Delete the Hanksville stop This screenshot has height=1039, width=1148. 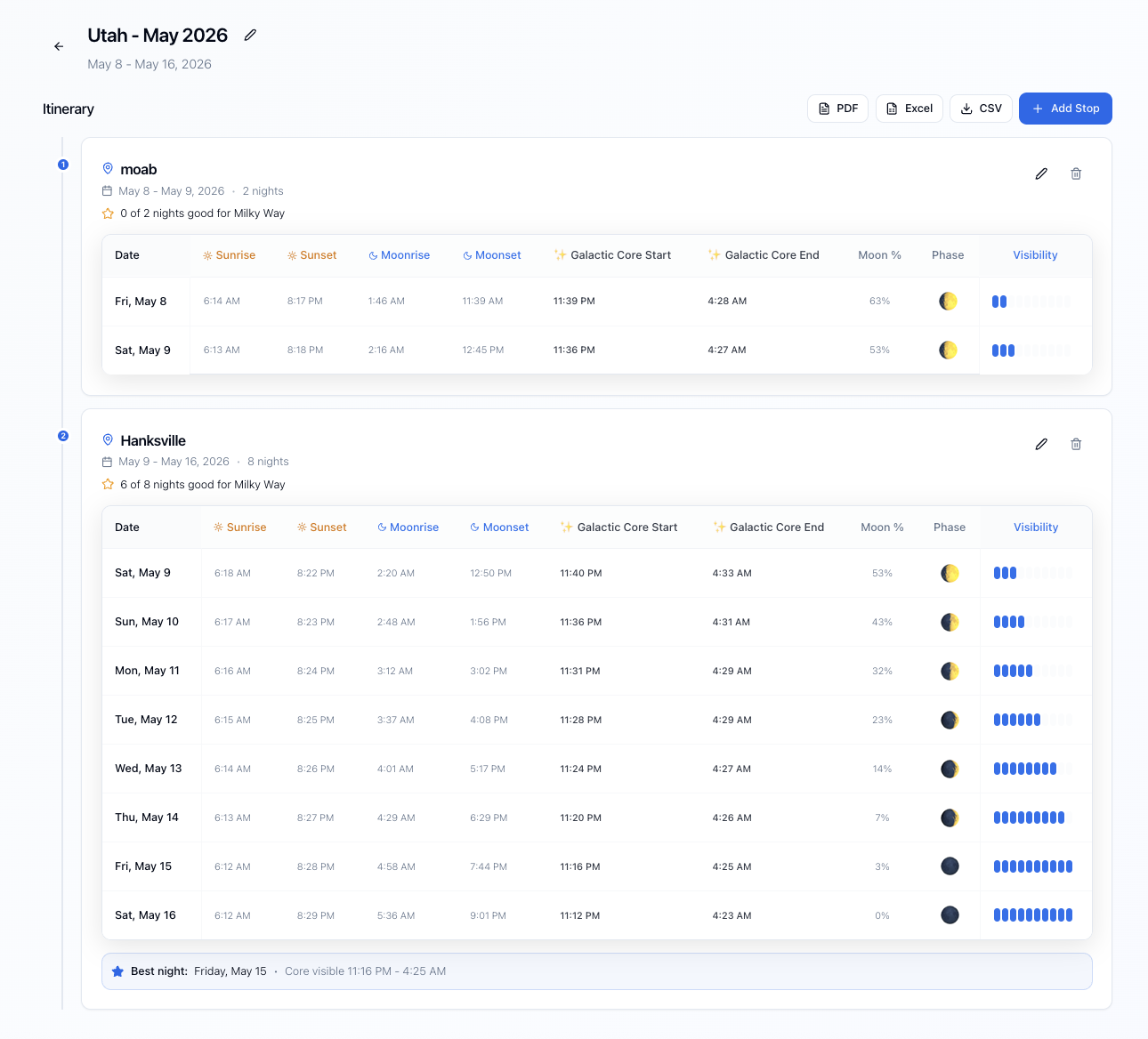pyautogui.click(x=1076, y=444)
